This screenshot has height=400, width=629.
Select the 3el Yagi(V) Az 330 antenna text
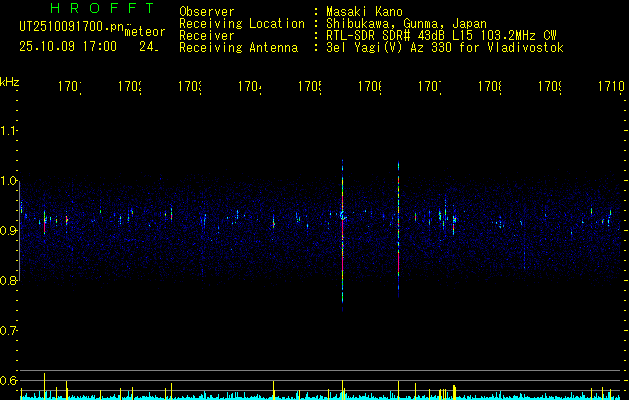445,48
